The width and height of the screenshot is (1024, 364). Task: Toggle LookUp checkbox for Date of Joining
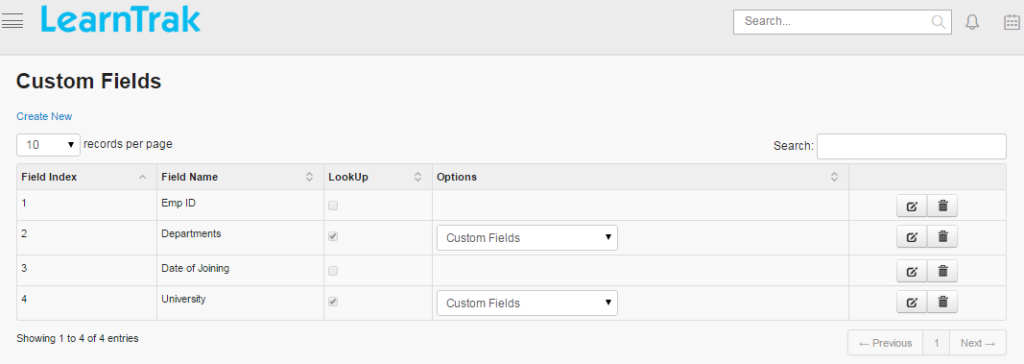tap(333, 271)
